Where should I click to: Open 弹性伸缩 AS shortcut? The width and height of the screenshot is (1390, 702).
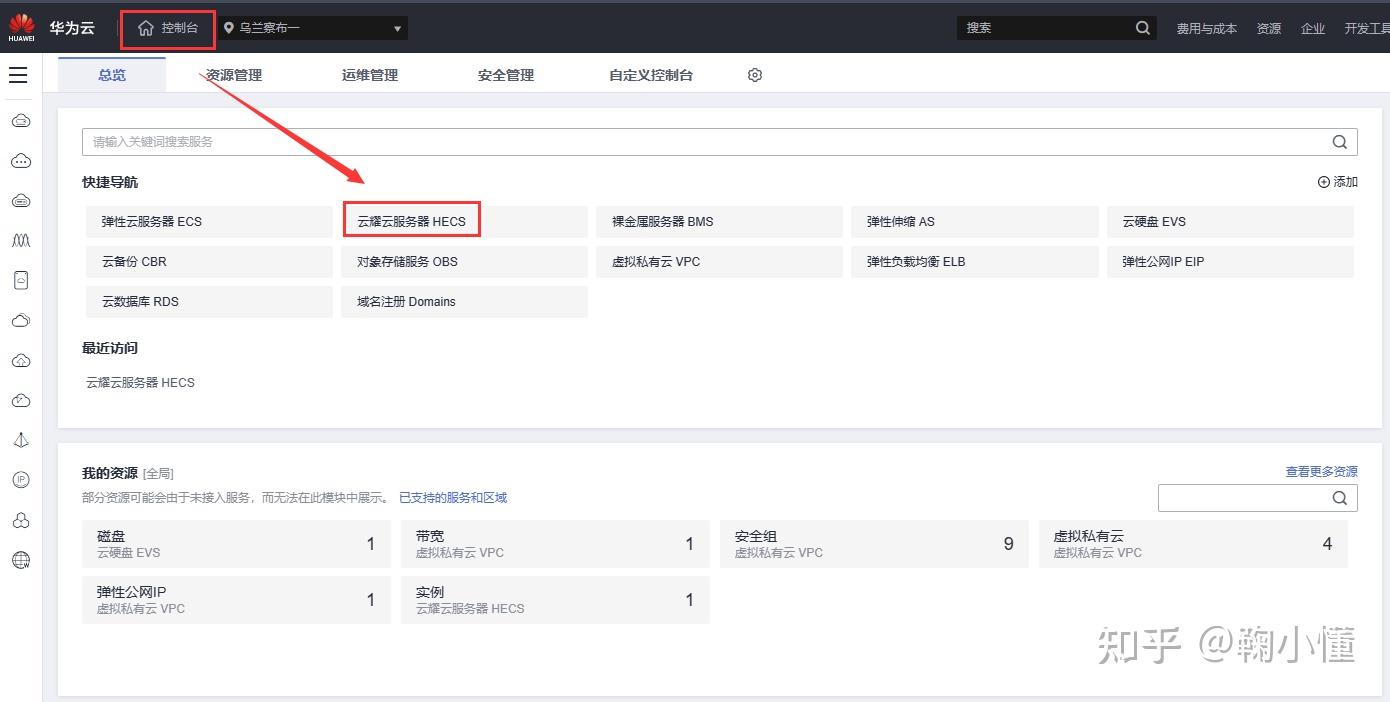[x=975, y=221]
